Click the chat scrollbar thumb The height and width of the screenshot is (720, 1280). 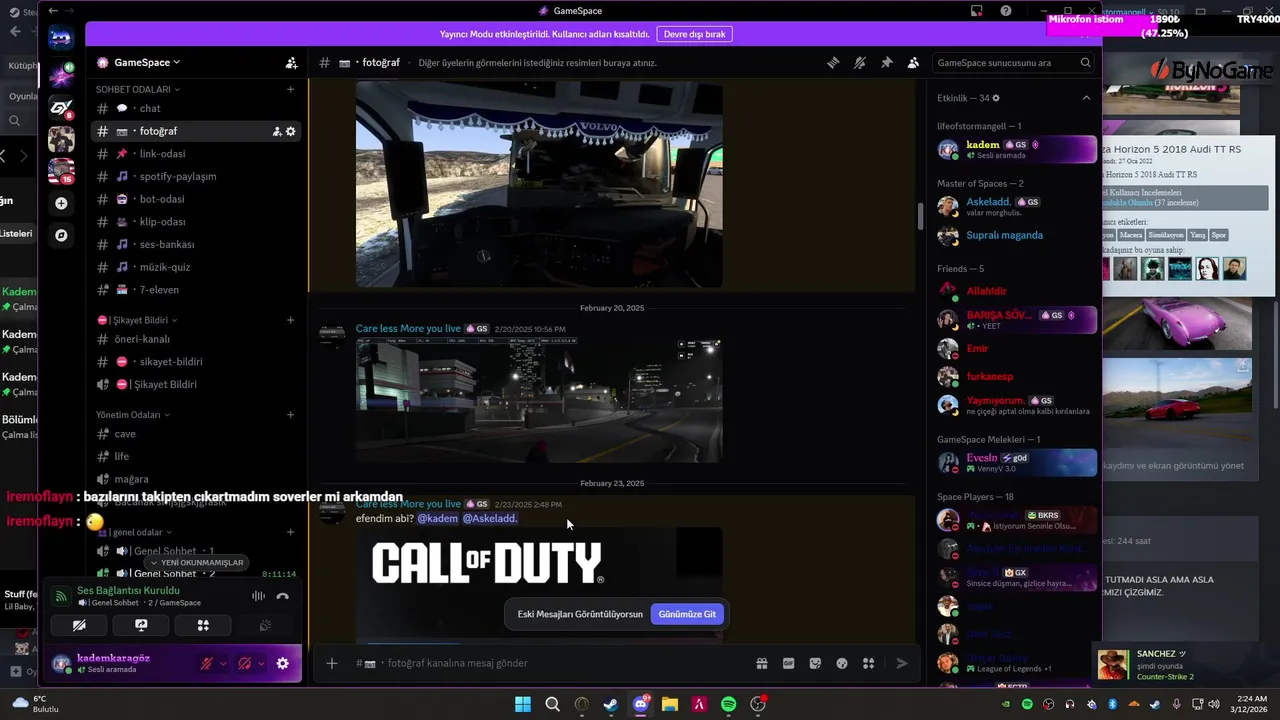point(920,217)
